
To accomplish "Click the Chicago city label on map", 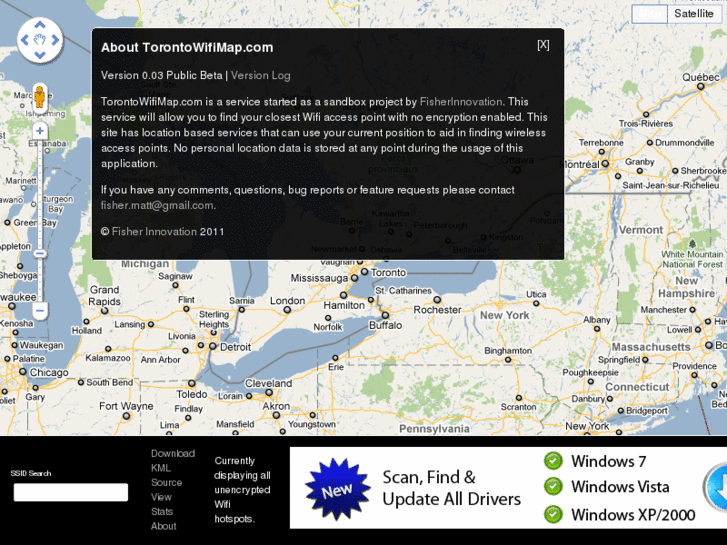I will tap(49, 372).
